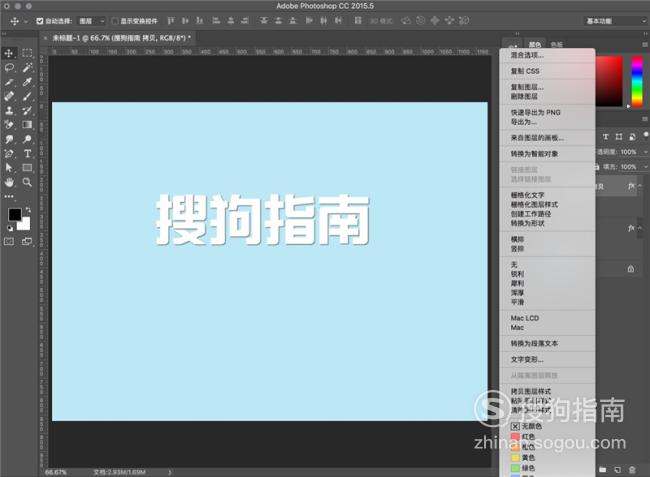The height and width of the screenshot is (477, 650).
Task: Click the foreground color swatch
Action: [15, 214]
